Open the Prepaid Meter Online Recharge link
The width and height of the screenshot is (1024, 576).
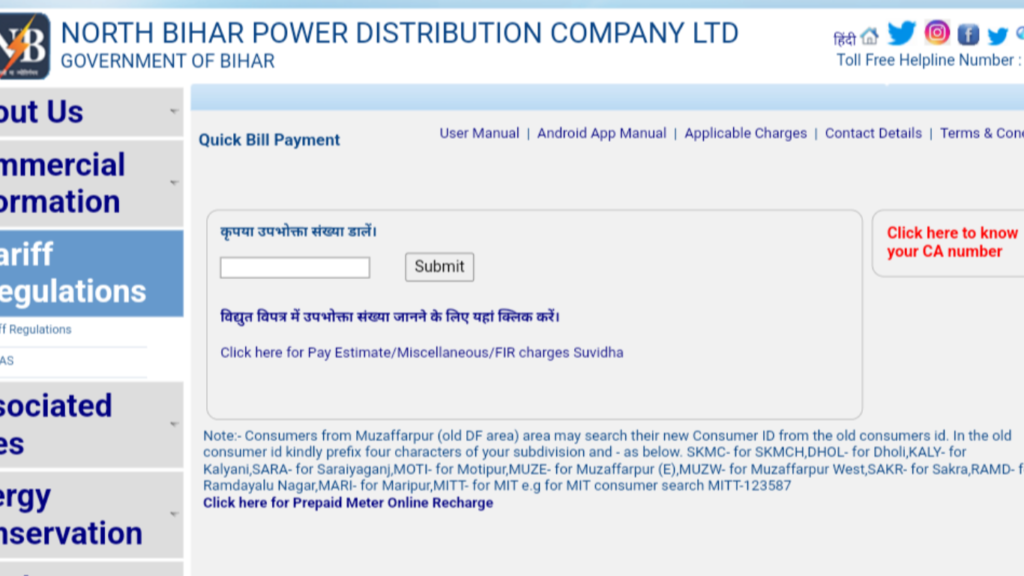tap(348, 503)
